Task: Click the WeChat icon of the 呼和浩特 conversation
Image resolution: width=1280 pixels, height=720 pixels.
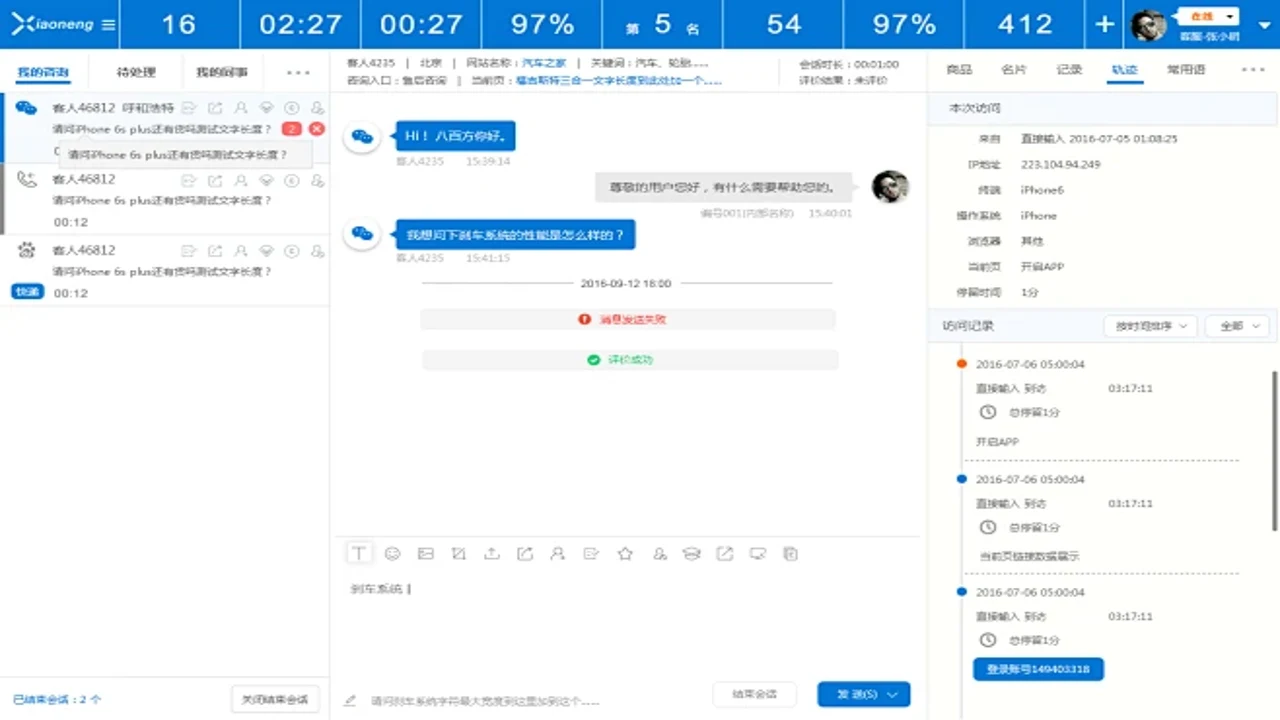Action: tap(26, 108)
